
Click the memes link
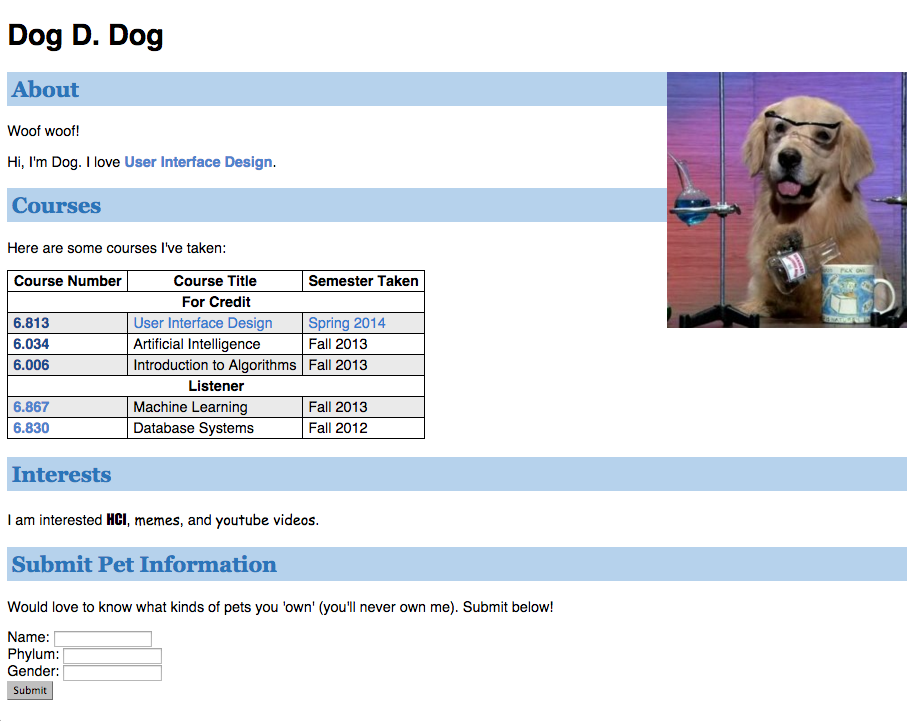pos(157,520)
